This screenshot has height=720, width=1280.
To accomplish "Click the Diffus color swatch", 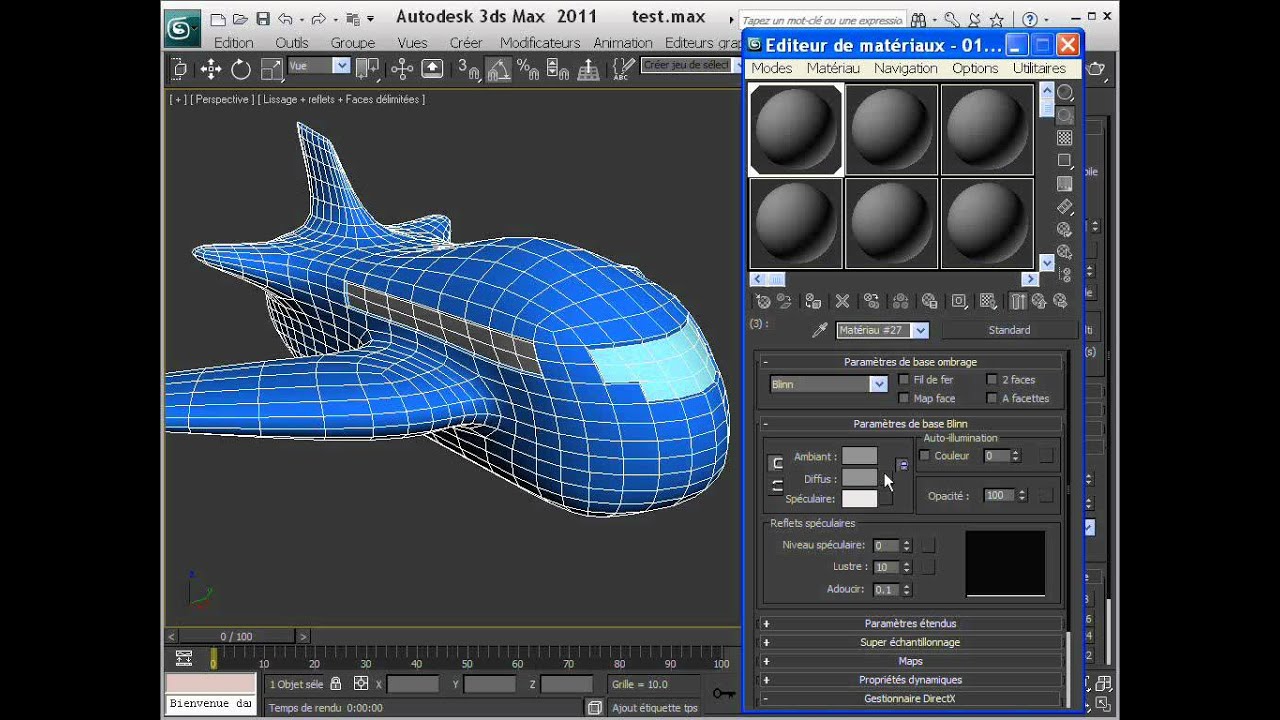I will point(859,478).
